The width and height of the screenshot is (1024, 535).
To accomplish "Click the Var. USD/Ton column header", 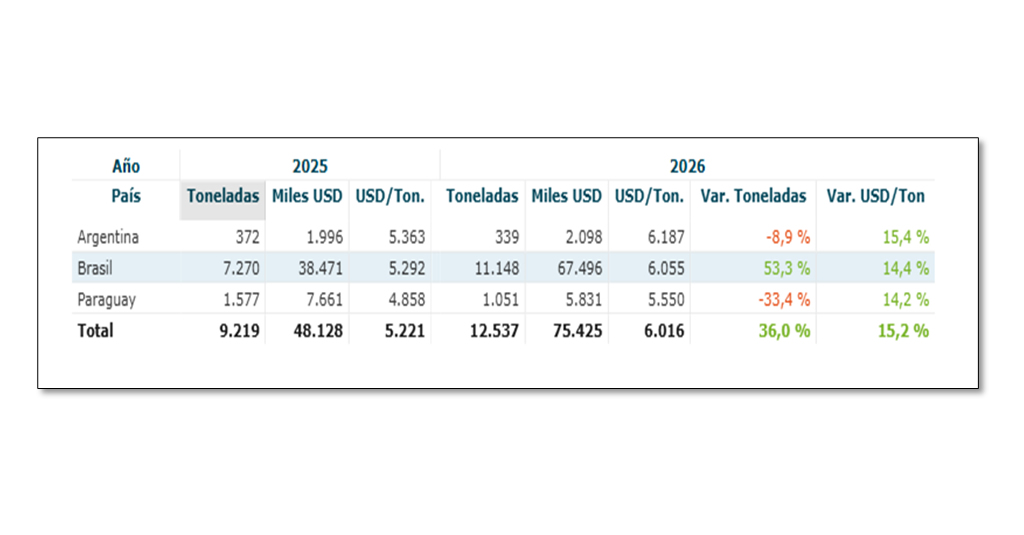I will click(875, 197).
